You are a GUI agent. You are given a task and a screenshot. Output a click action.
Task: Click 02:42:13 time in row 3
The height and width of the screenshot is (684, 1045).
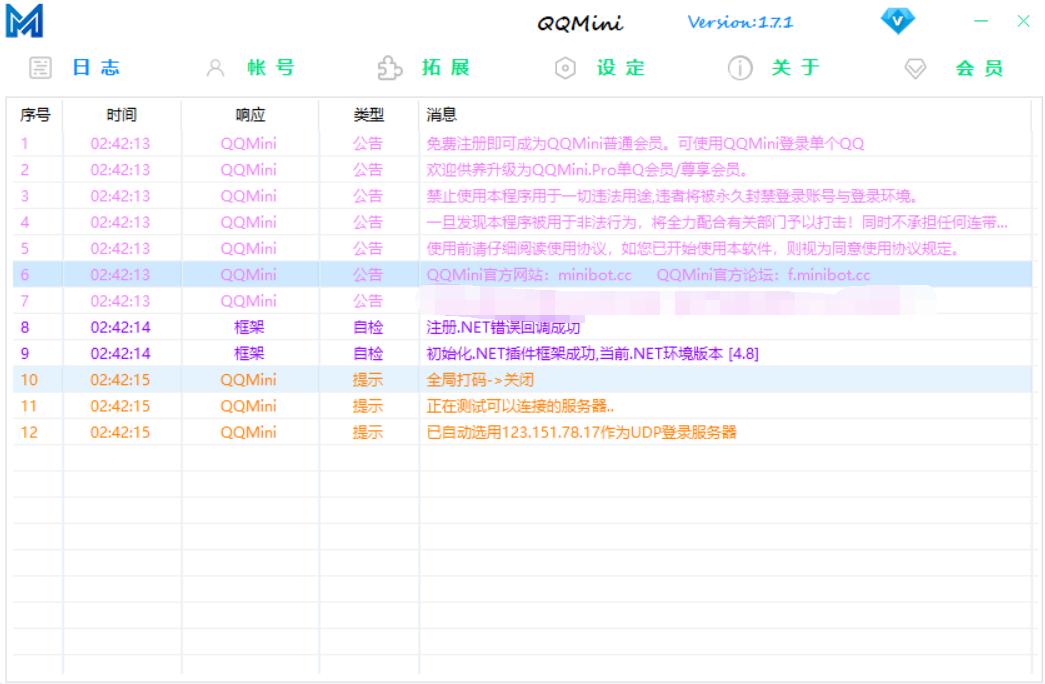120,196
